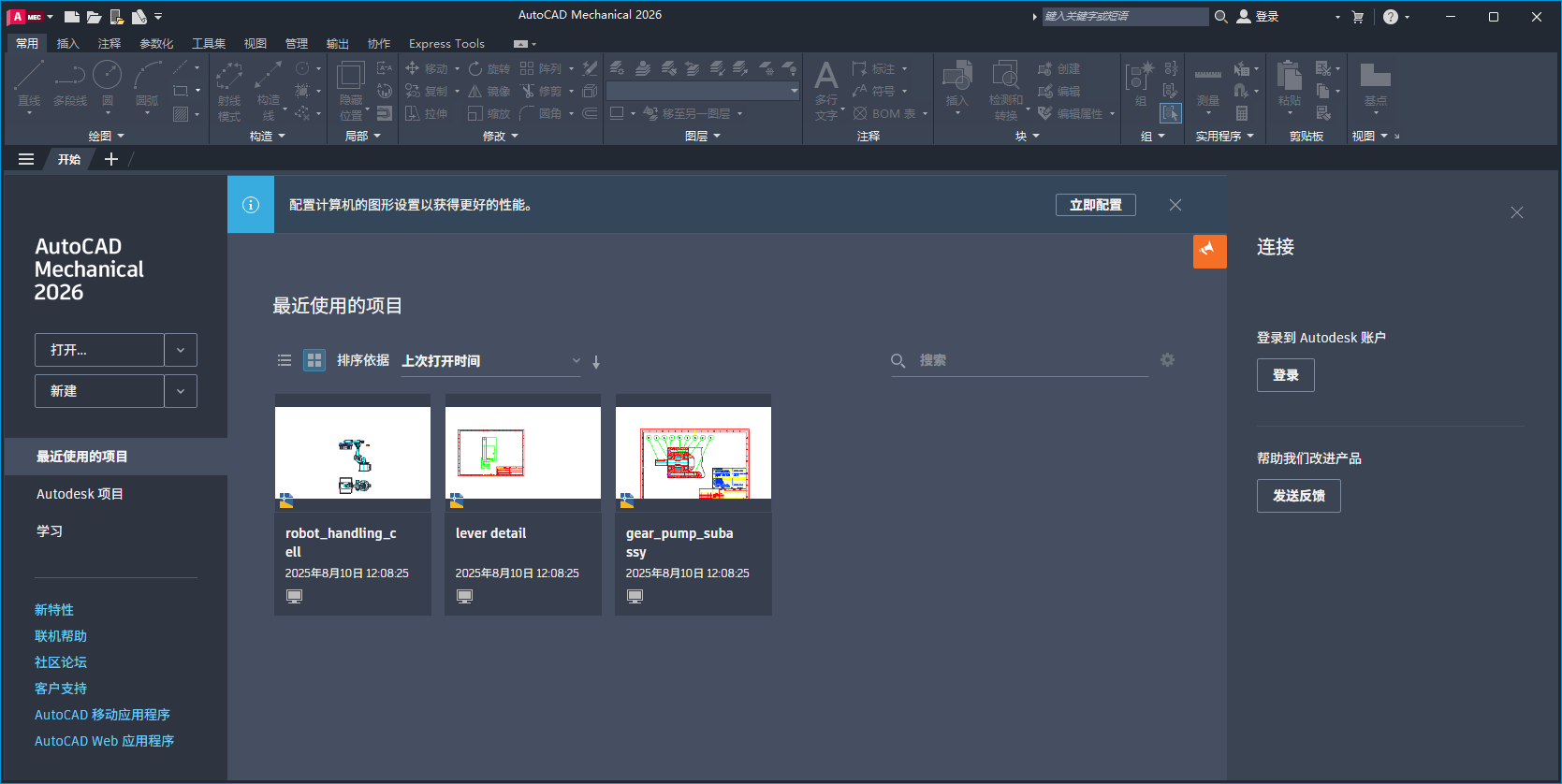
Task: Select the Start (开始) document tab
Action: tap(69, 159)
